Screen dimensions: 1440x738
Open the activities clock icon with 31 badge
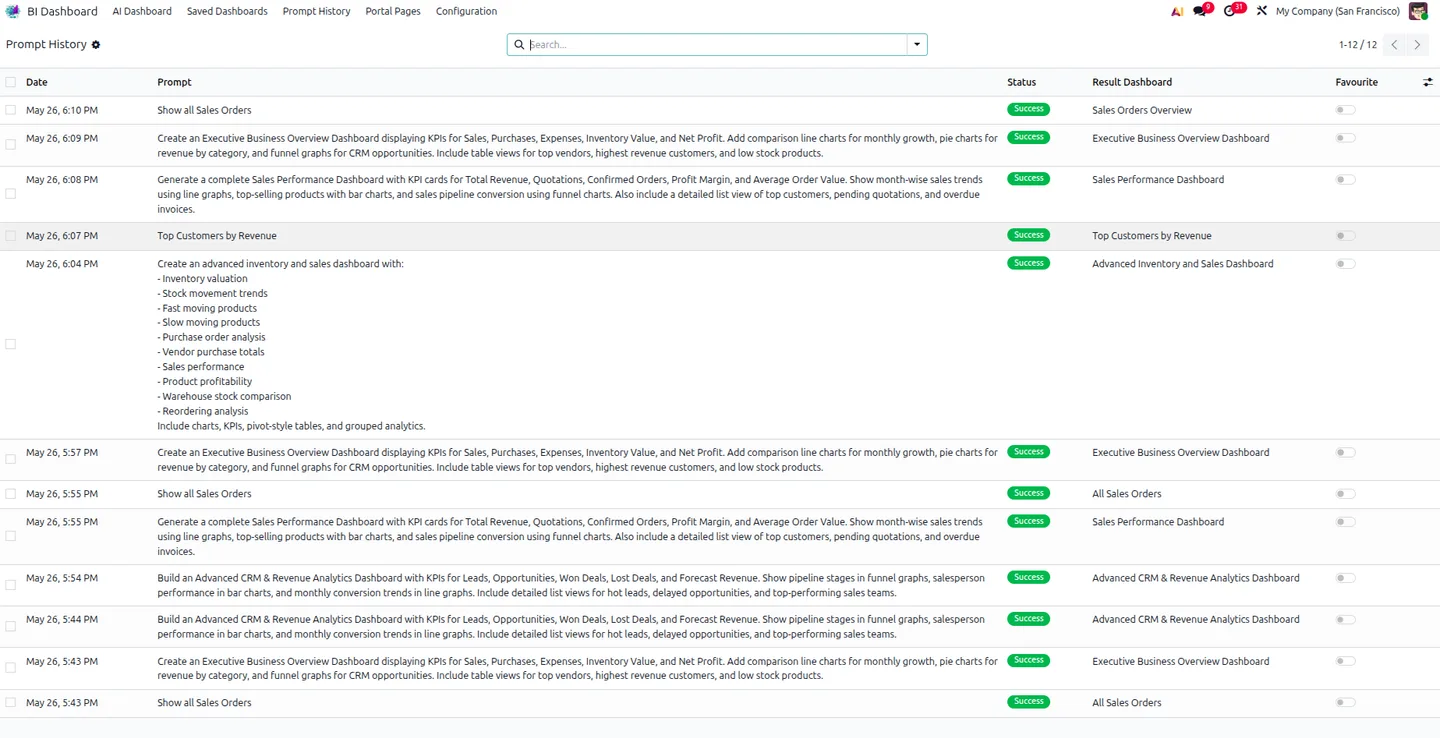1231,11
